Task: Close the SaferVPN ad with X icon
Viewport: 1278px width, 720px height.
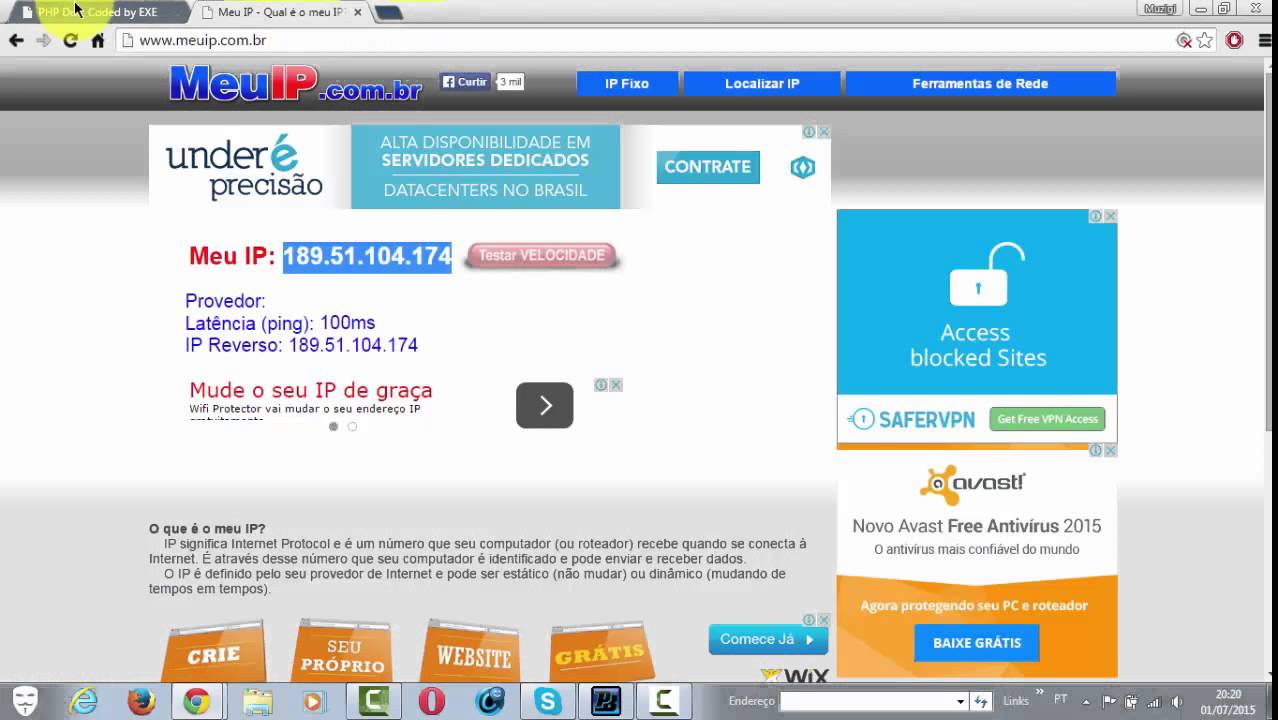Action: coord(1110,216)
